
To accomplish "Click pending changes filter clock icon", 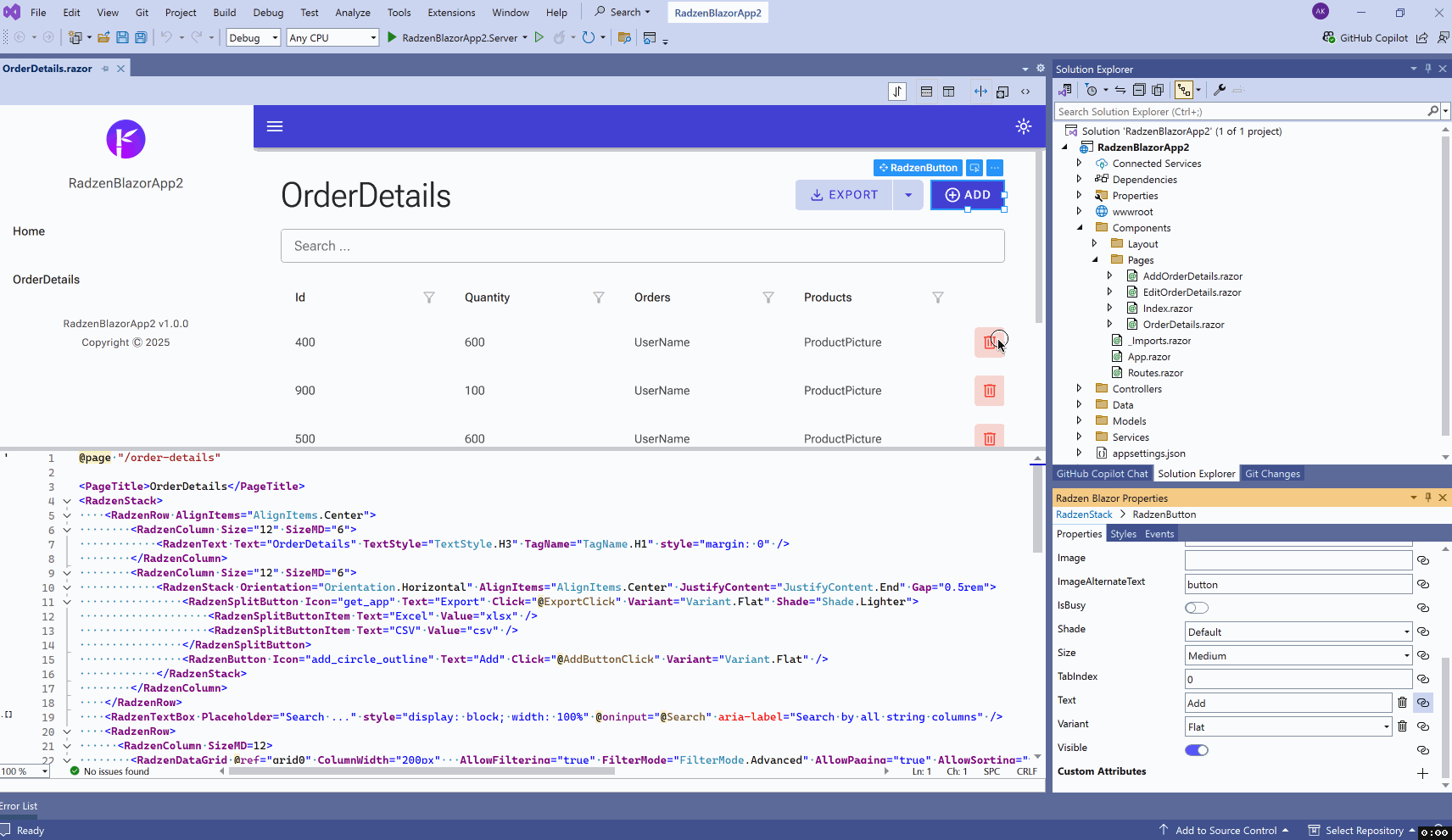I will click(x=1092, y=90).
